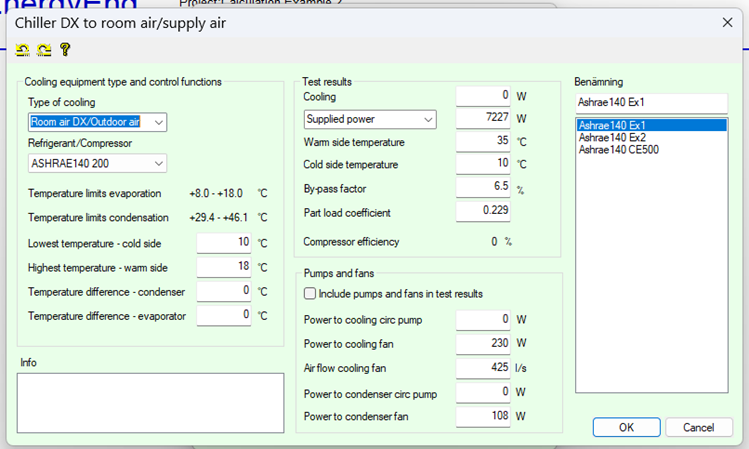The height and width of the screenshot is (449, 749).
Task: Open help via the question mark icon
Action: (x=65, y=49)
